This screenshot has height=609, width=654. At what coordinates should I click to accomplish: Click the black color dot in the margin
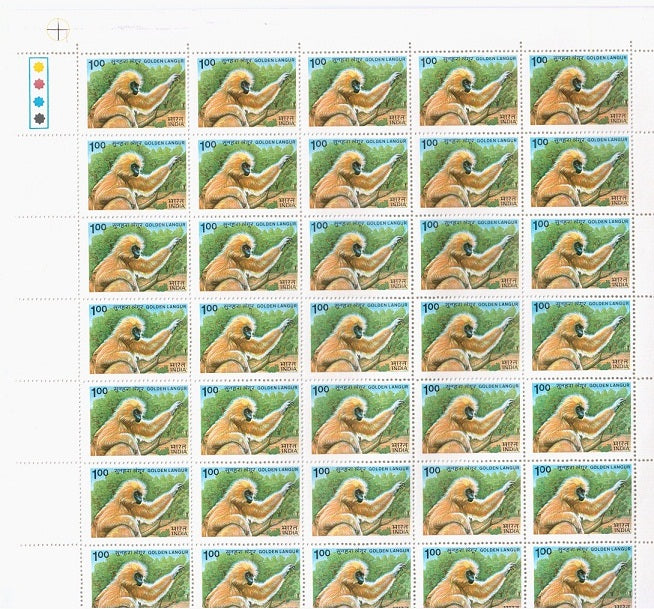click(x=39, y=118)
